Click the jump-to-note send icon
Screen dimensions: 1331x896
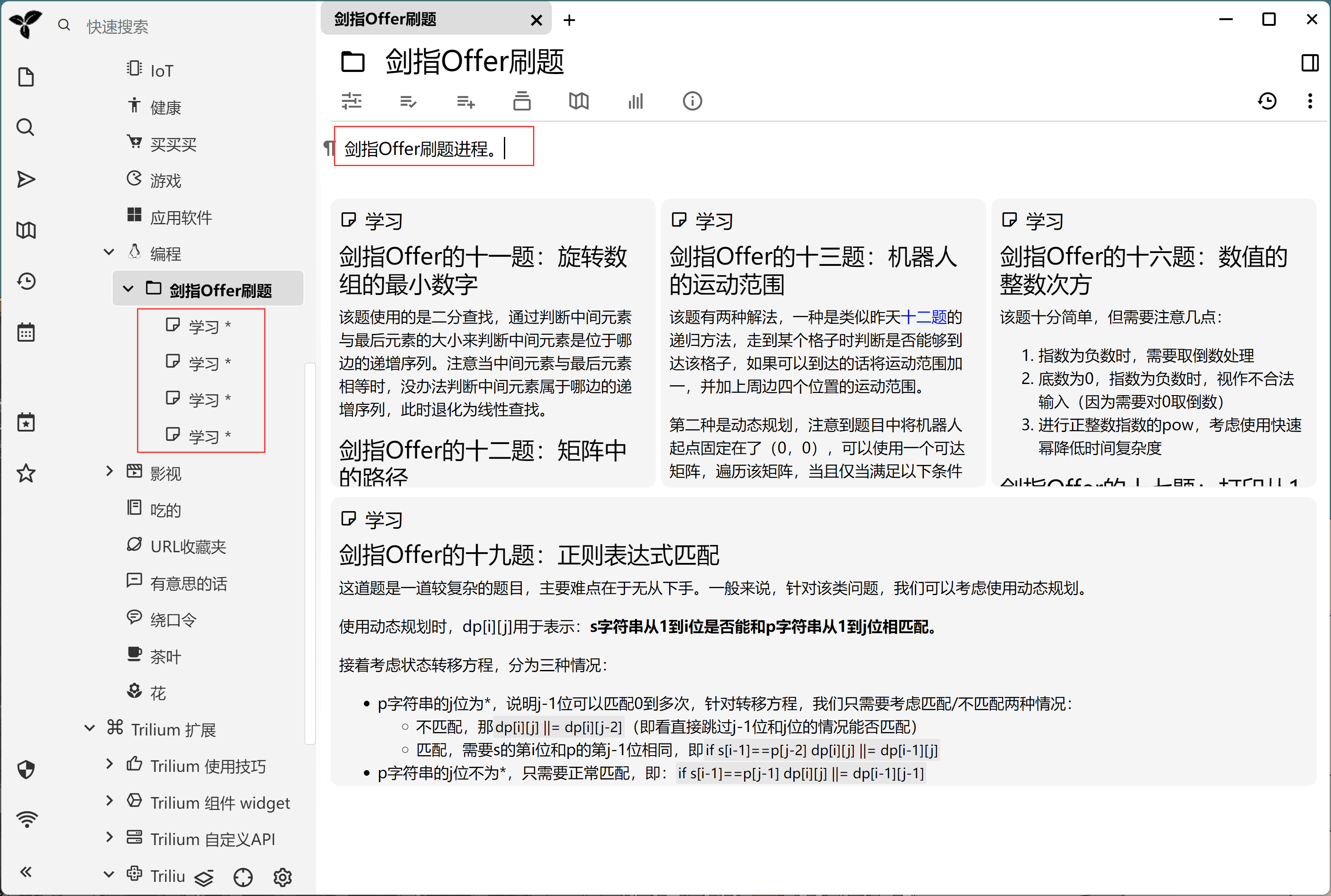26,179
